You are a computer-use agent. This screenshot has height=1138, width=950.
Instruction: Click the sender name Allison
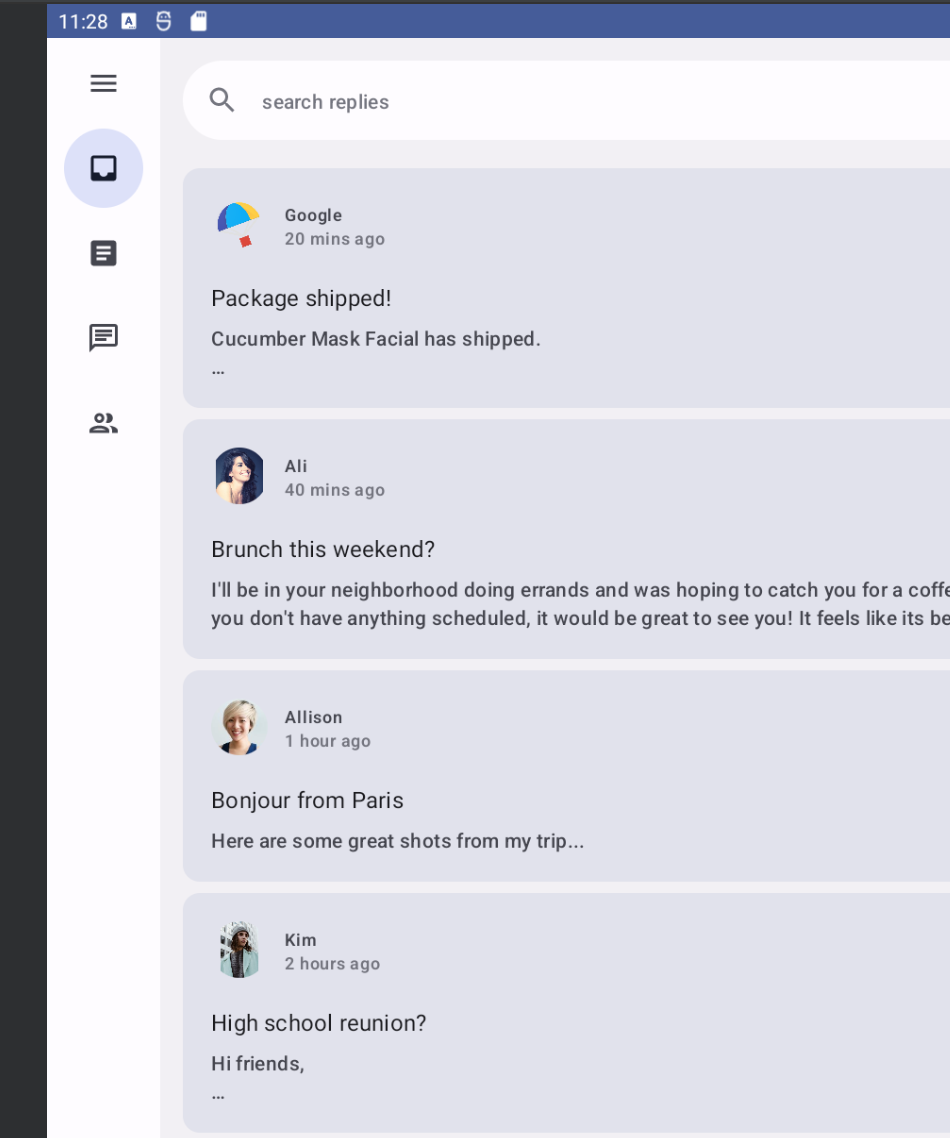[x=313, y=717]
